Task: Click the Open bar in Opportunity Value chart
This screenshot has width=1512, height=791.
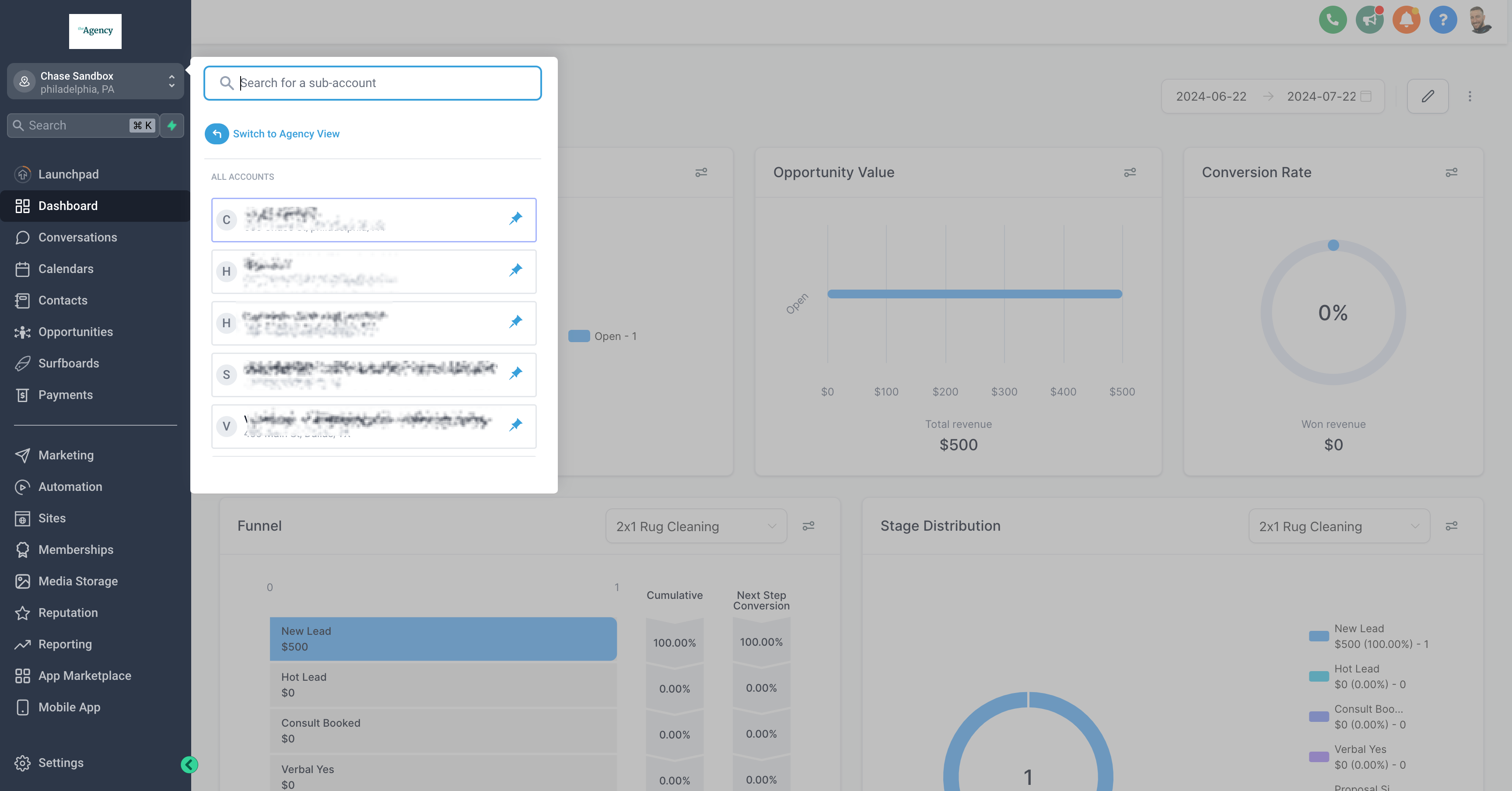Action: click(974, 294)
